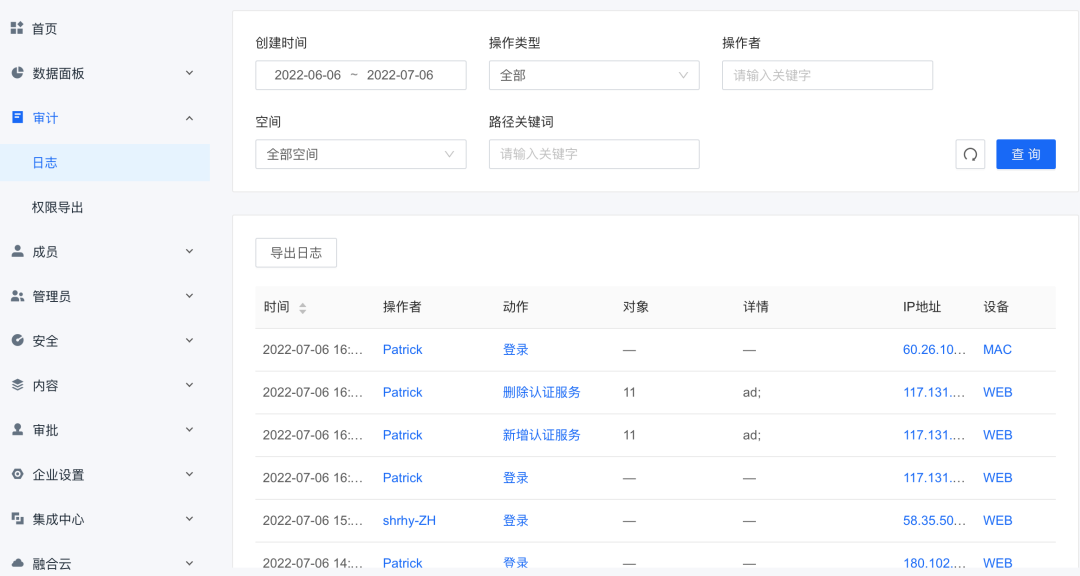Click the start date 2022-06-06 field
Viewport: 1080px width, 576px height.
[x=307, y=75]
